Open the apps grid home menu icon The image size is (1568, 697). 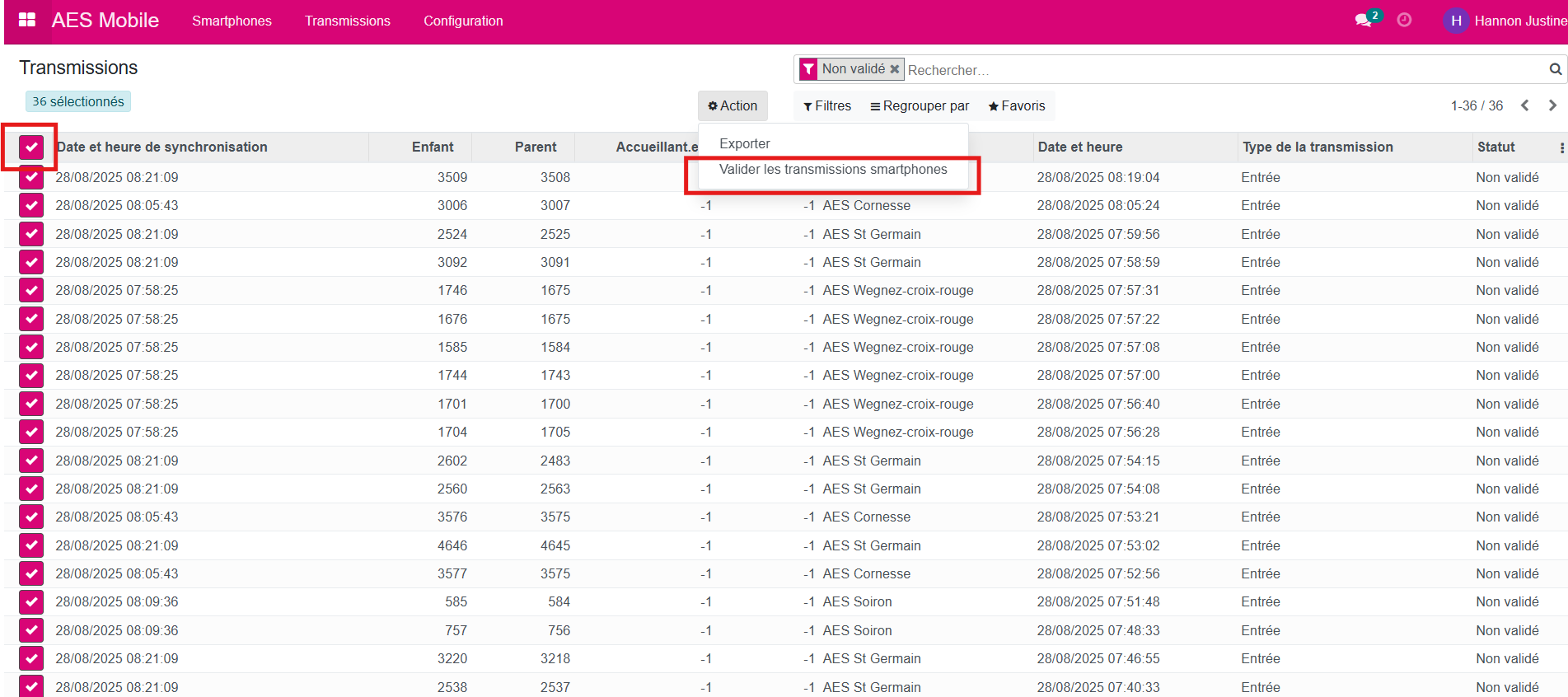point(26,21)
